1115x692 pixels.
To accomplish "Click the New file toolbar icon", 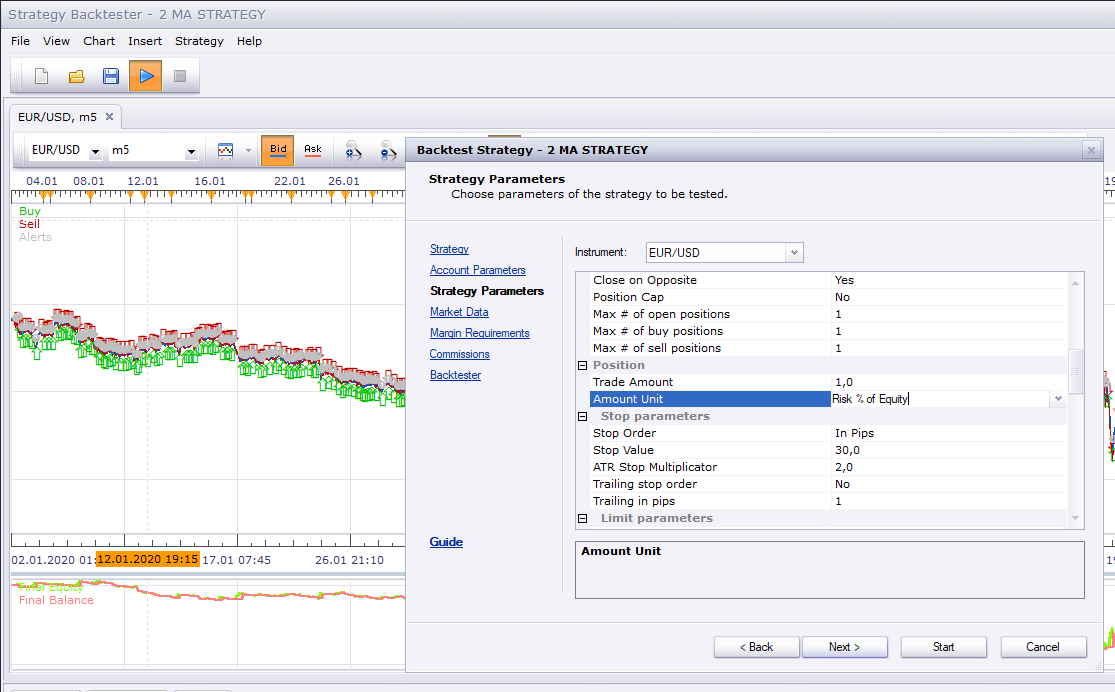I will coord(41,76).
